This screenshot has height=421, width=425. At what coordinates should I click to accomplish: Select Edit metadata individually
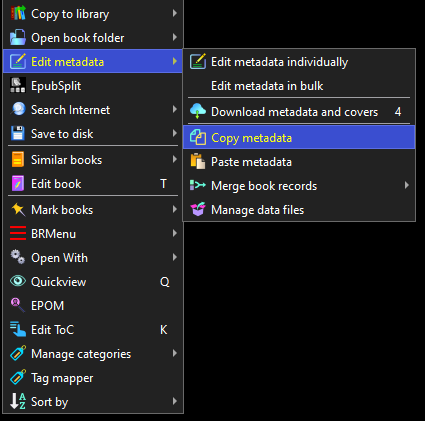point(299,62)
